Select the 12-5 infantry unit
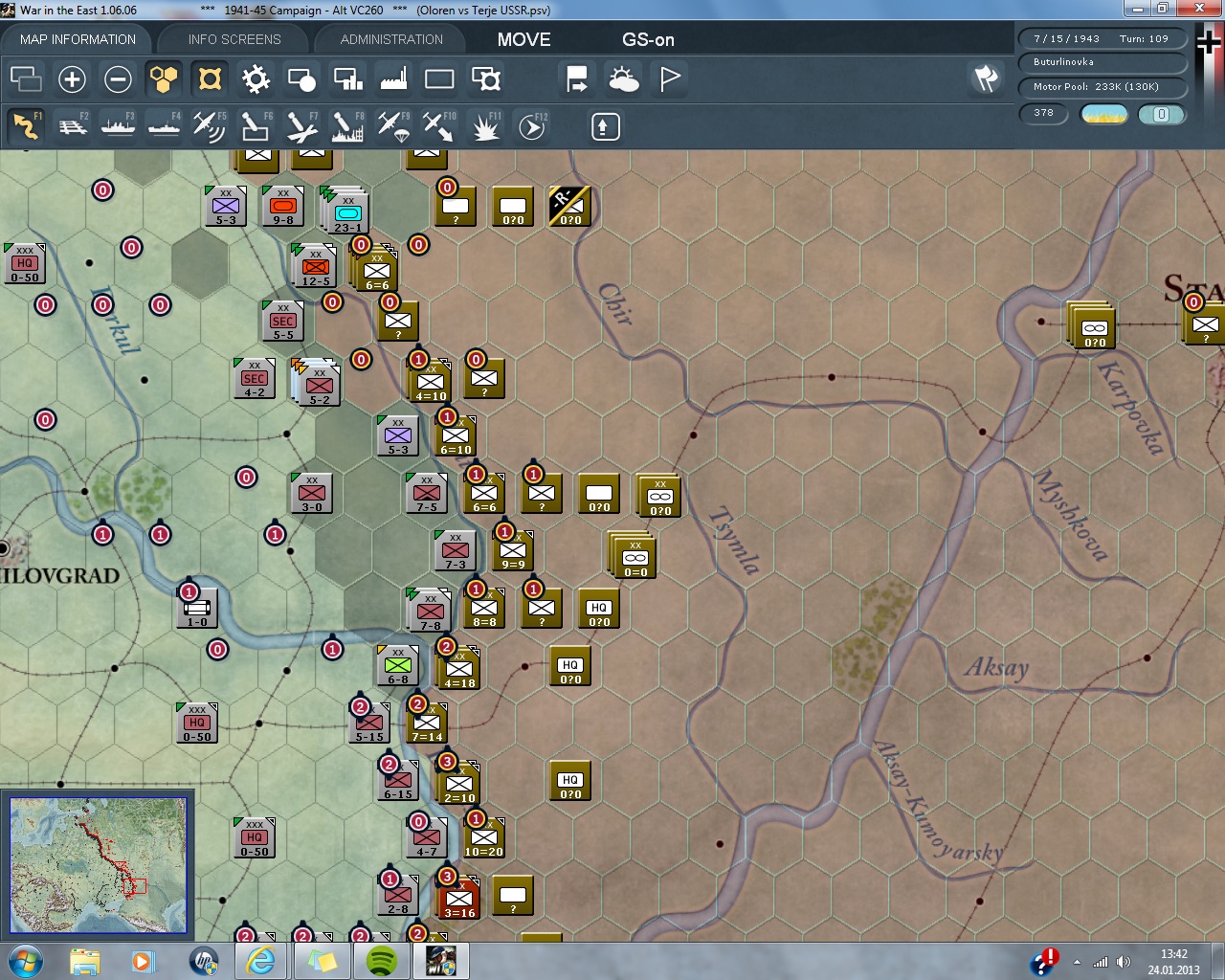Viewport: 1225px width, 980px height. coord(314,266)
